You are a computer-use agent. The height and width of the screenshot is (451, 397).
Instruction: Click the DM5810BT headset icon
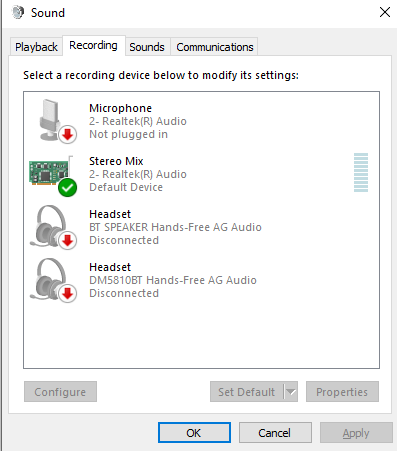[x=53, y=280]
